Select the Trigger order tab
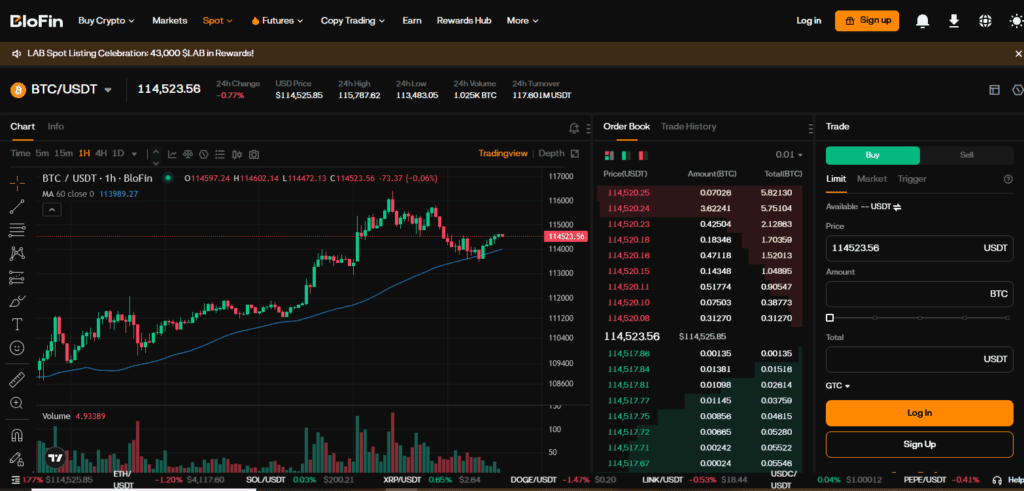1024x491 pixels. (x=912, y=179)
